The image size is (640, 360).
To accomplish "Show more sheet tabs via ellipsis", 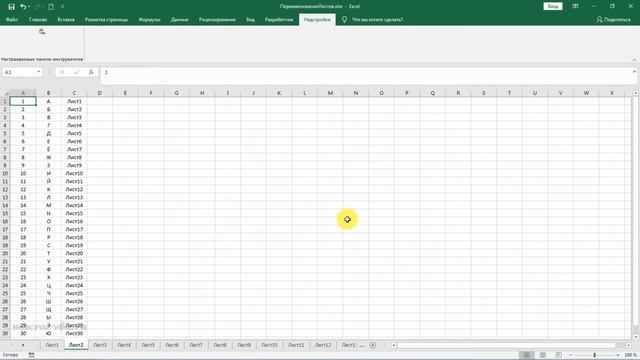I will coord(362,345).
